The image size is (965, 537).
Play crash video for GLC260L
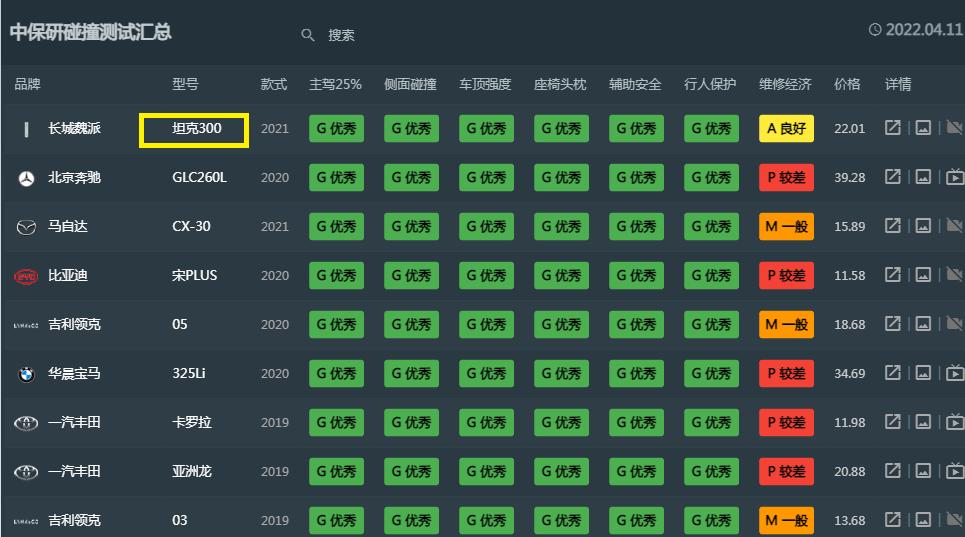click(x=955, y=177)
